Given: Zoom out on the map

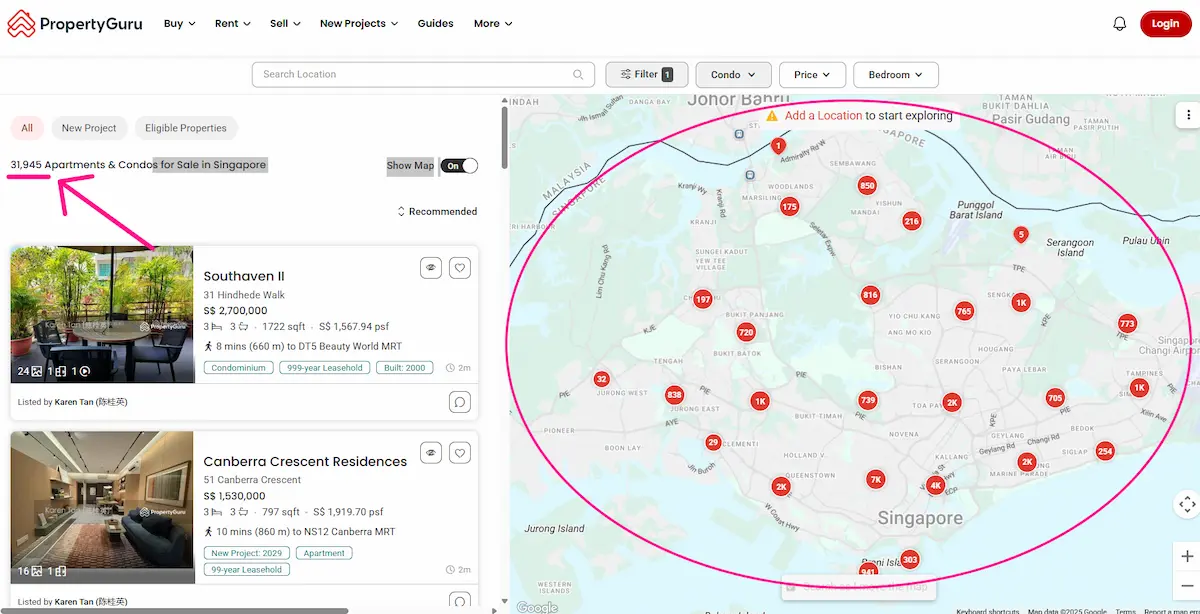Looking at the screenshot, I should [1187, 585].
